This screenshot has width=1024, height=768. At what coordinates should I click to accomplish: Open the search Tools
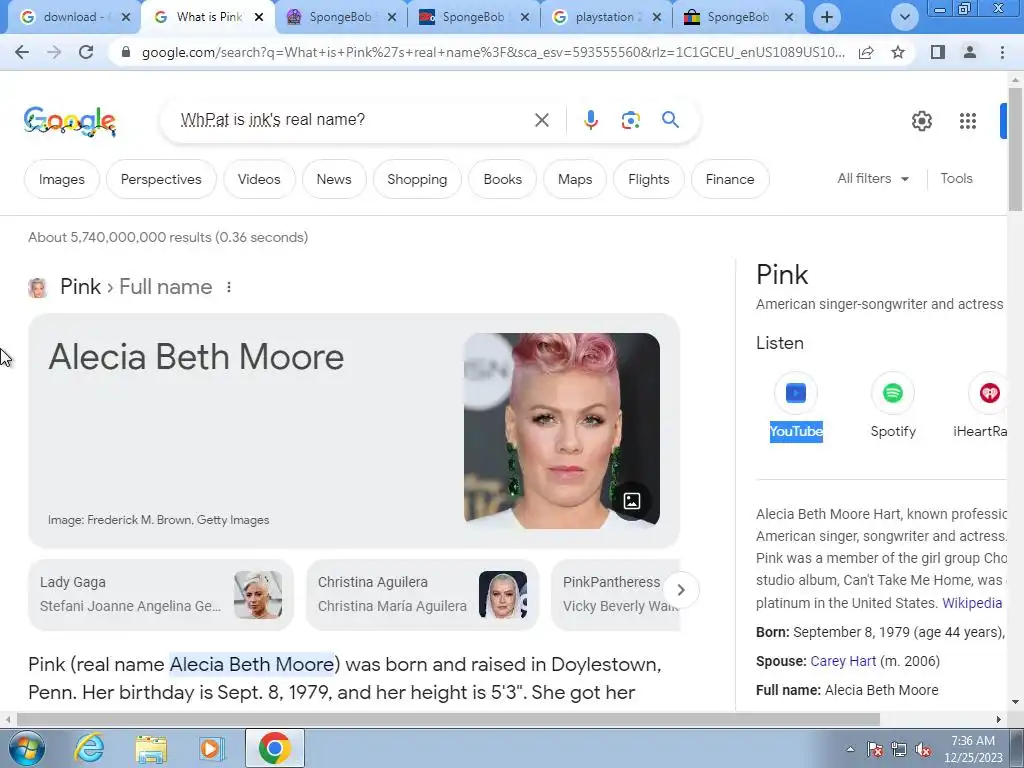pos(956,178)
